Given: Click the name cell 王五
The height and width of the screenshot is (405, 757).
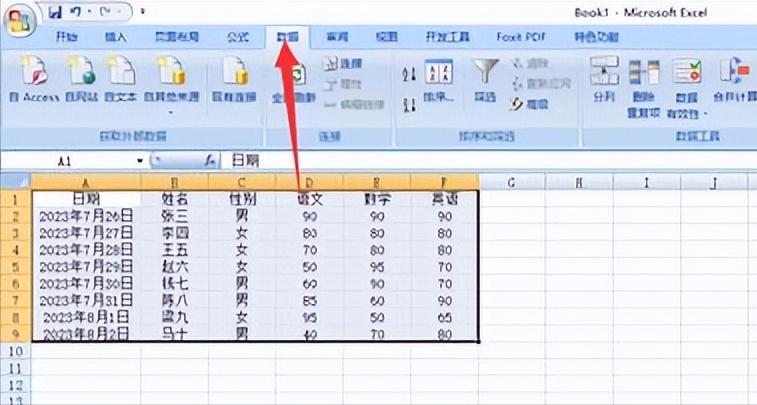Looking at the screenshot, I should coord(174,250).
